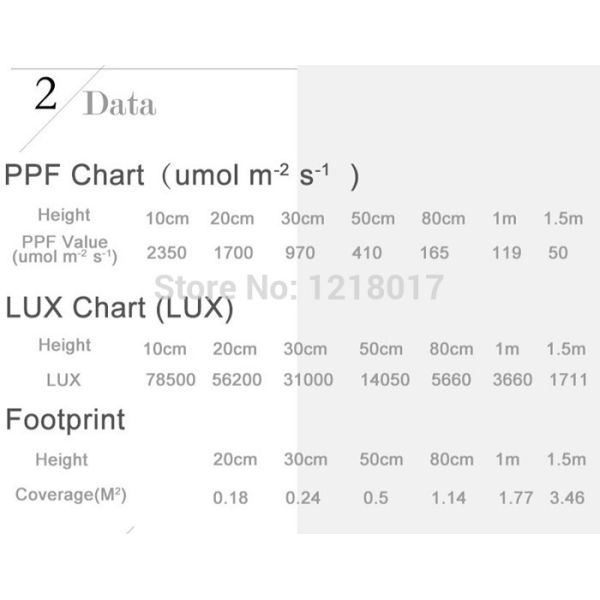
Task: Click the Data section heading
Action: 119,104
